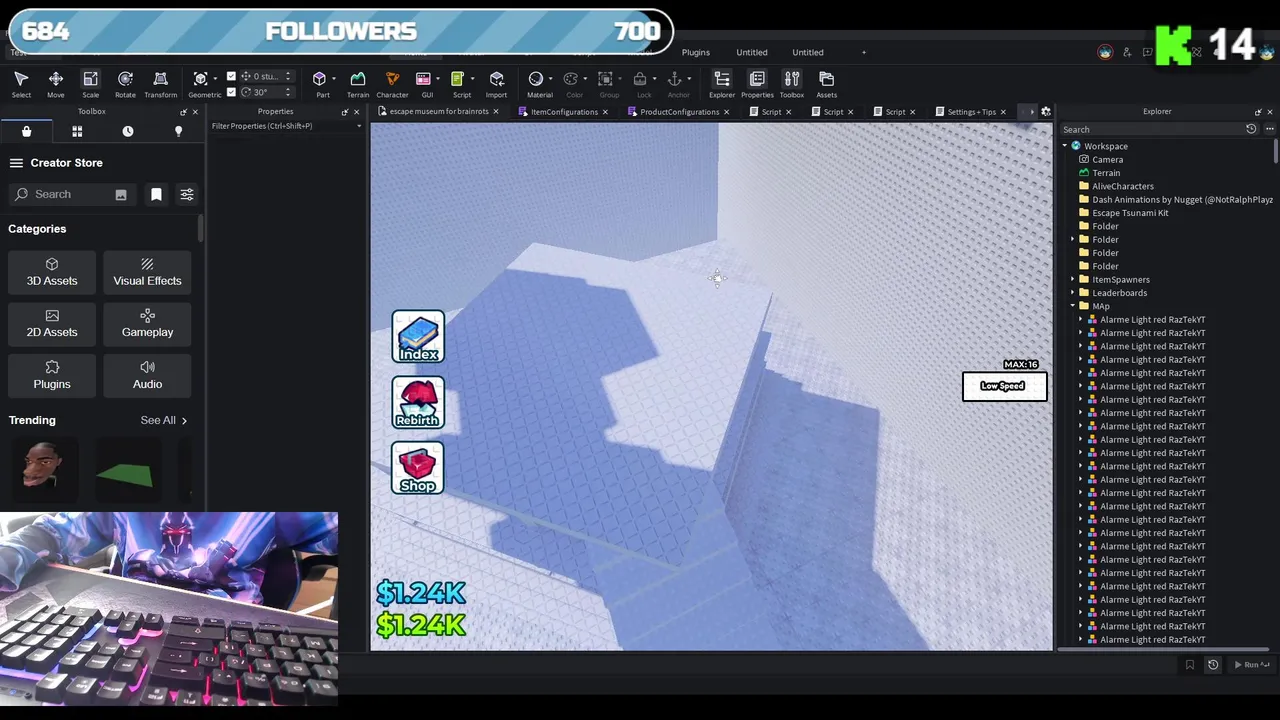The image size is (1280, 720).
Task: Open Toolbox inventory grid tab
Action: coord(77,131)
